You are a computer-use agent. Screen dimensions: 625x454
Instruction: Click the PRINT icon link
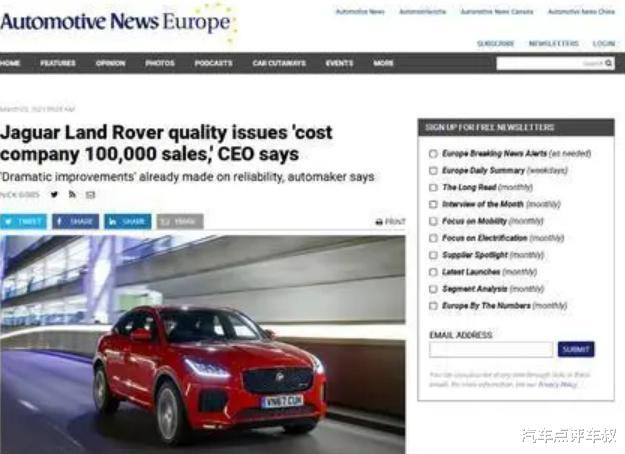point(390,222)
